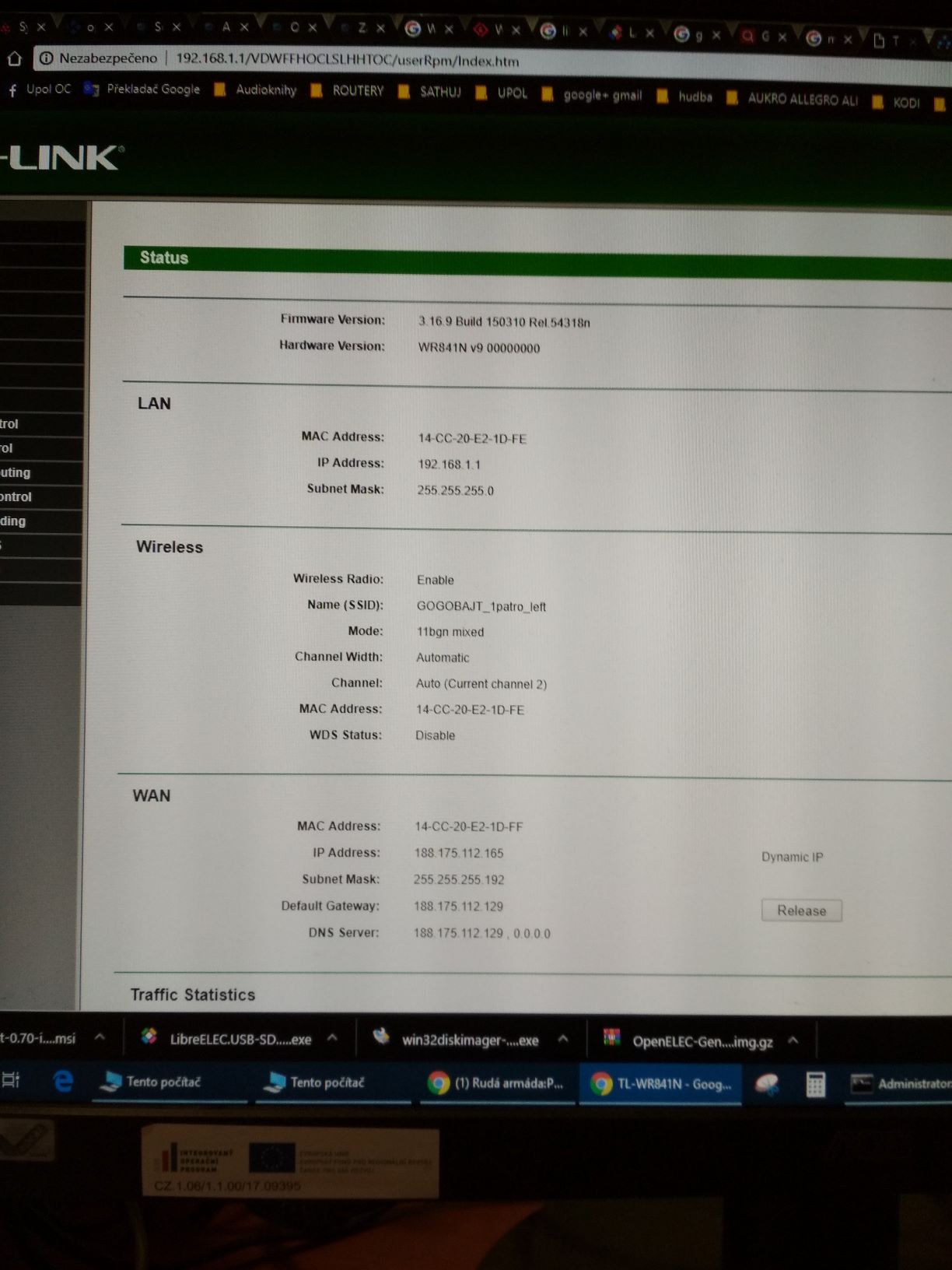Expand options for OpenELEC-Gen img.gz download
This screenshot has width=952, height=1270.
tap(793, 1040)
